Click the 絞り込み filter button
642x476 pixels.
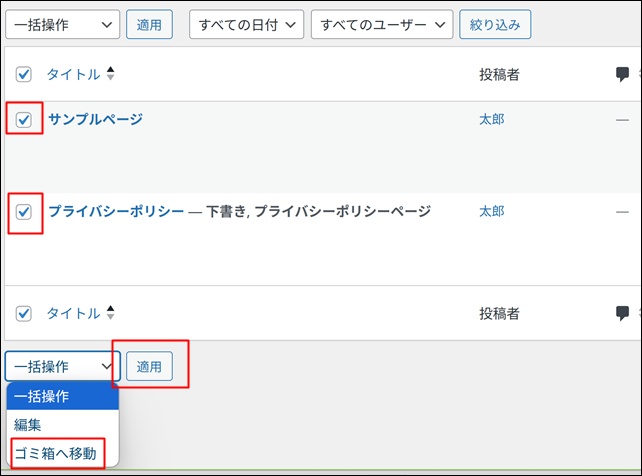(x=495, y=25)
